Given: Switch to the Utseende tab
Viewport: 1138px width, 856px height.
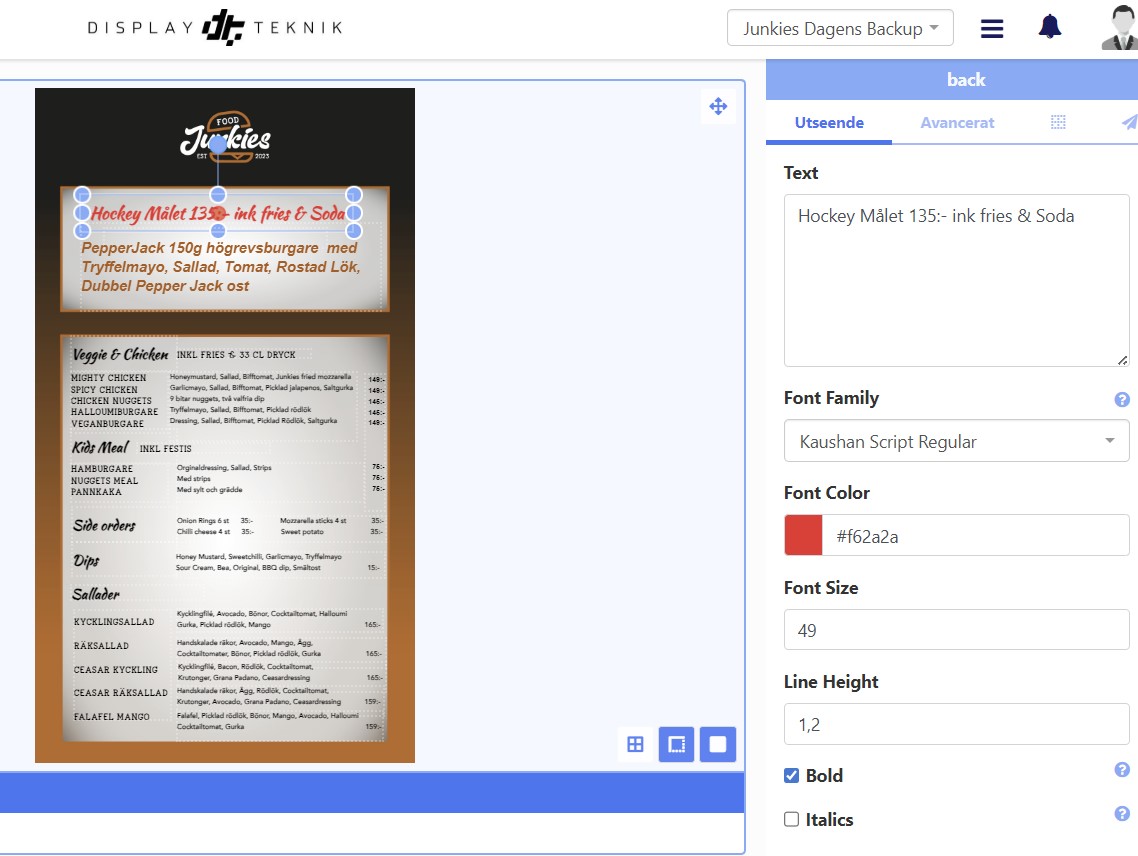Looking at the screenshot, I should click(829, 123).
